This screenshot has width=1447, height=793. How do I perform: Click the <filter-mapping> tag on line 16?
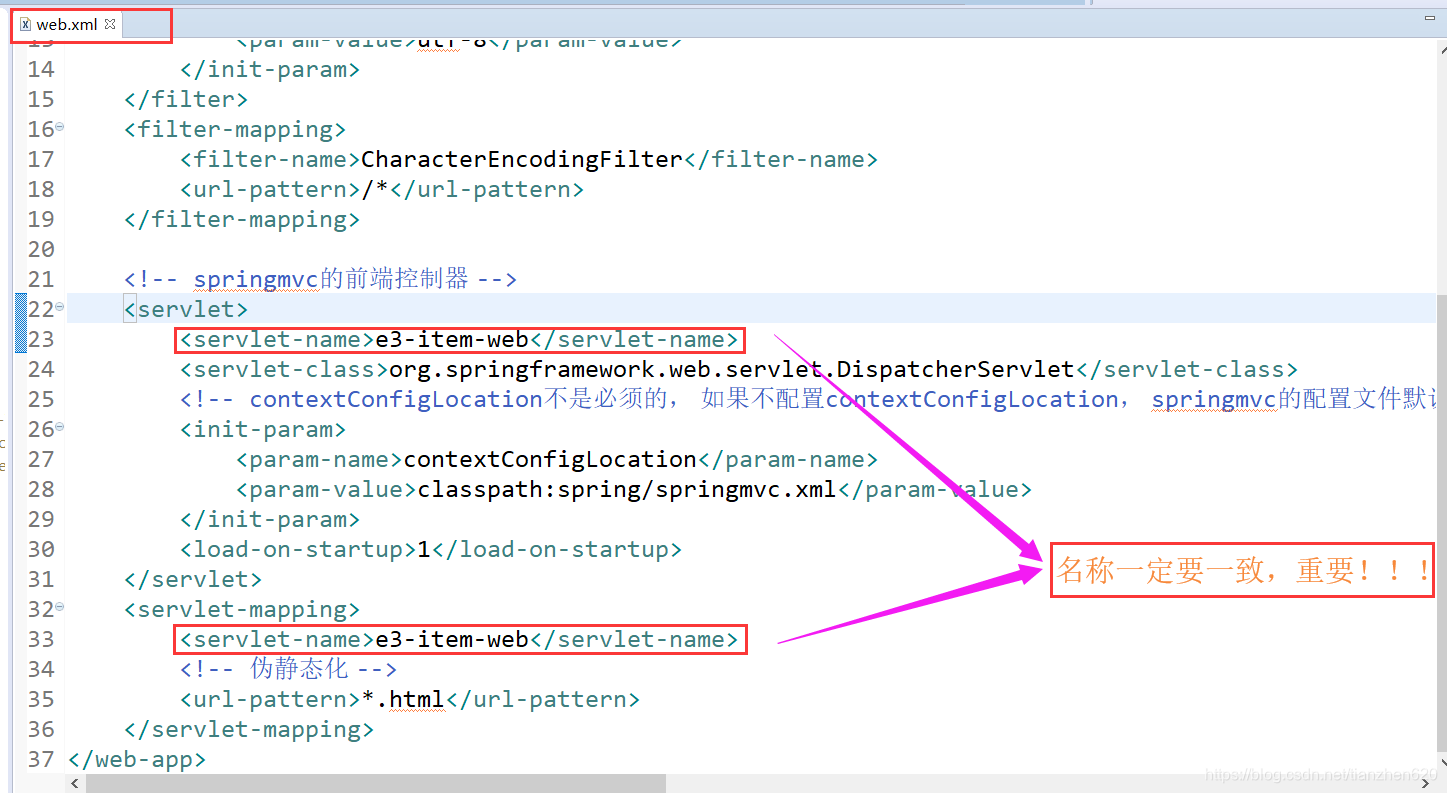[235, 129]
